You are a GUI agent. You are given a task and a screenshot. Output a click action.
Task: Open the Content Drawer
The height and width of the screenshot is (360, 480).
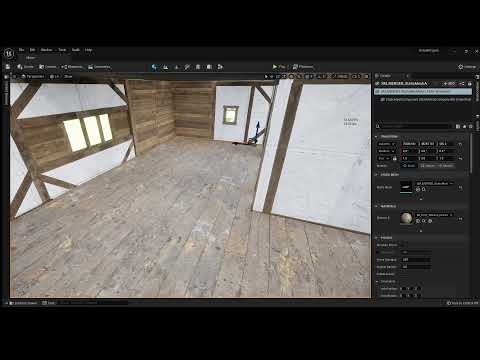point(23,303)
